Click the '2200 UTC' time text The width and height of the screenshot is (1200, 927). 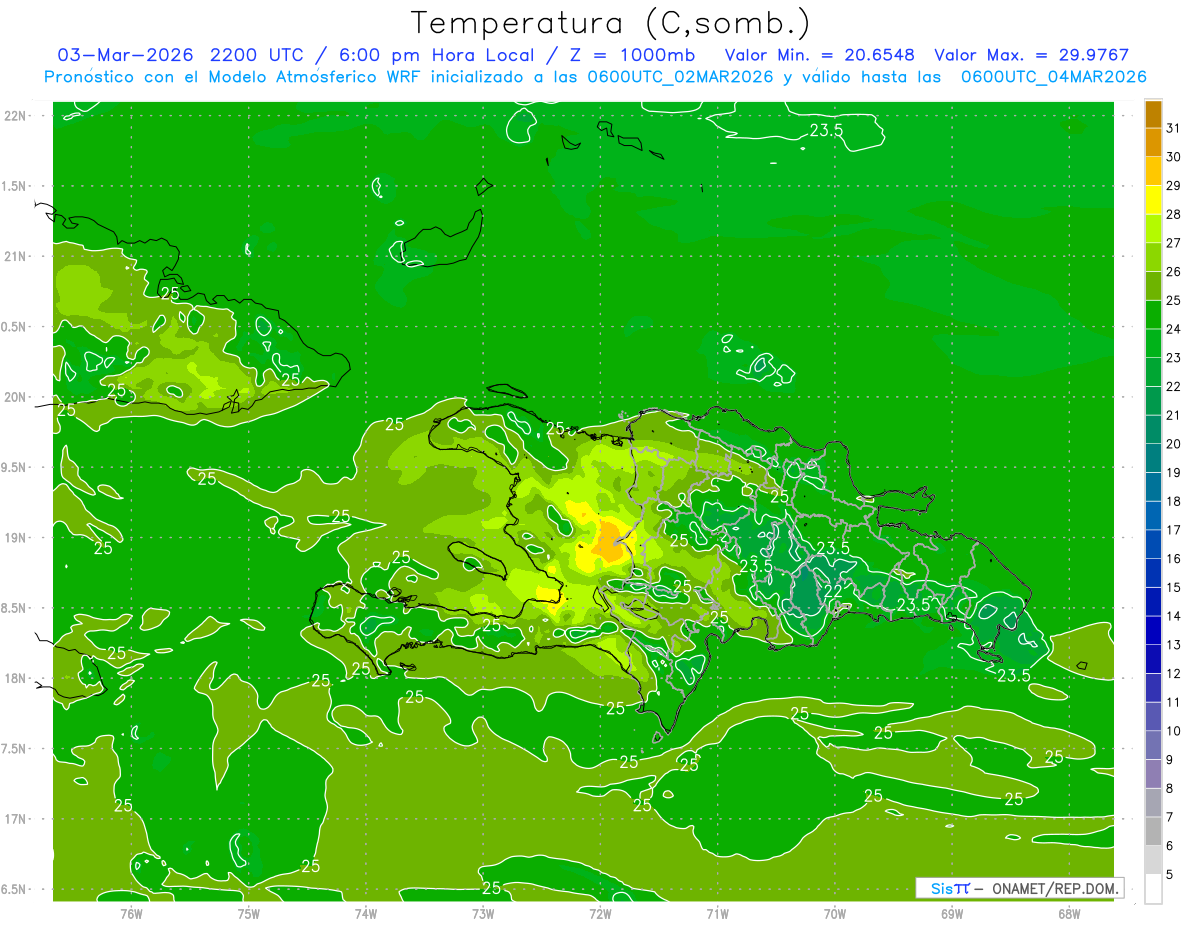pos(257,55)
